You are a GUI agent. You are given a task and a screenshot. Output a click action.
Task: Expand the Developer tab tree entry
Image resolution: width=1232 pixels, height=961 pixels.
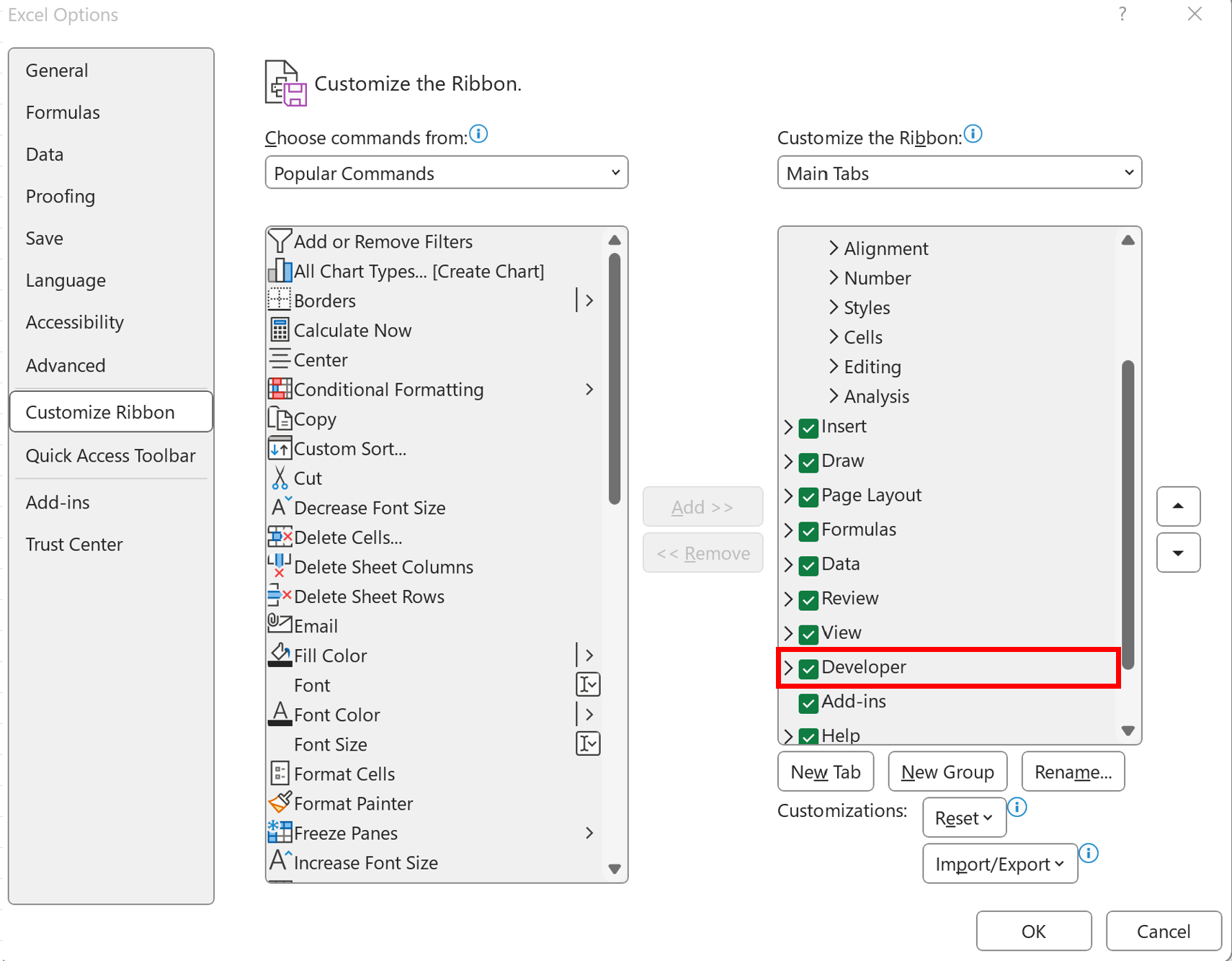point(789,668)
